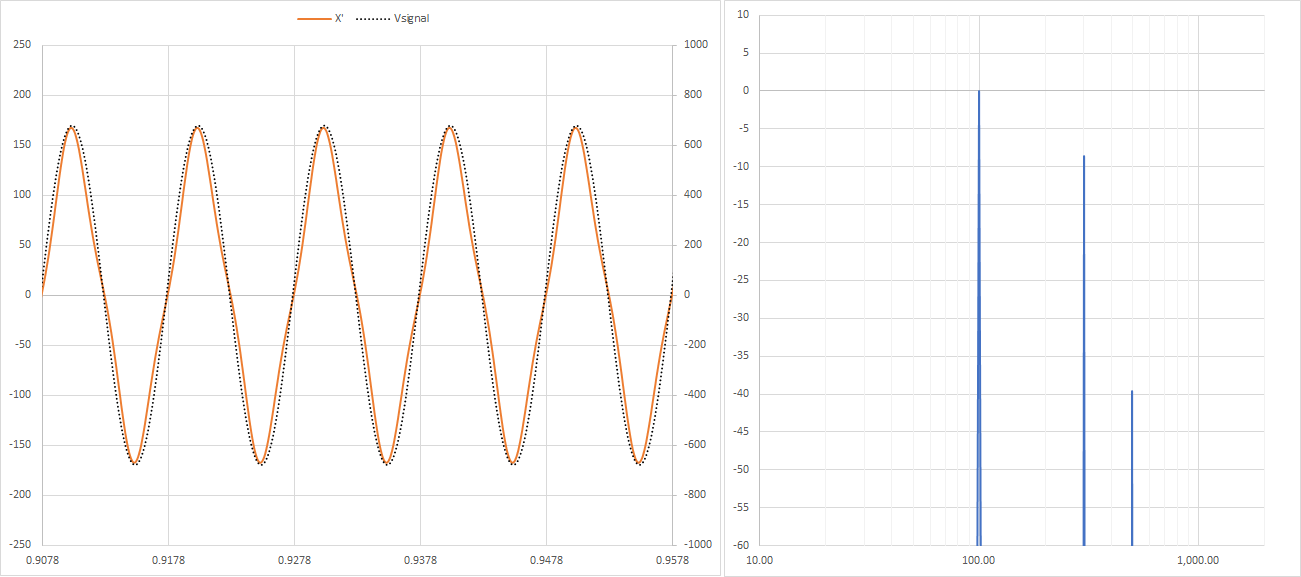Select the 0.9478 time axis label

coord(546,561)
